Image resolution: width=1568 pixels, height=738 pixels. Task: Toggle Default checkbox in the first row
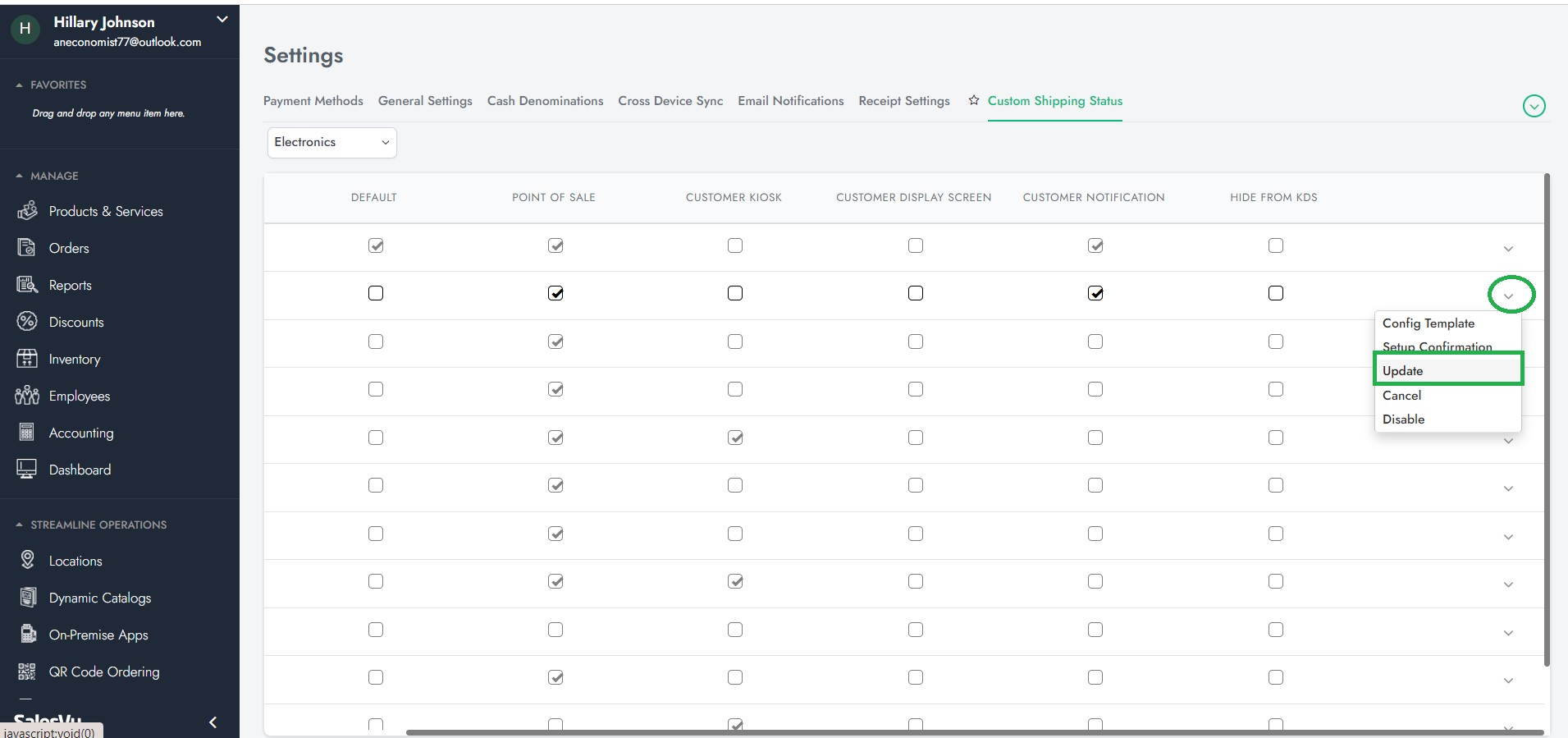tap(376, 245)
